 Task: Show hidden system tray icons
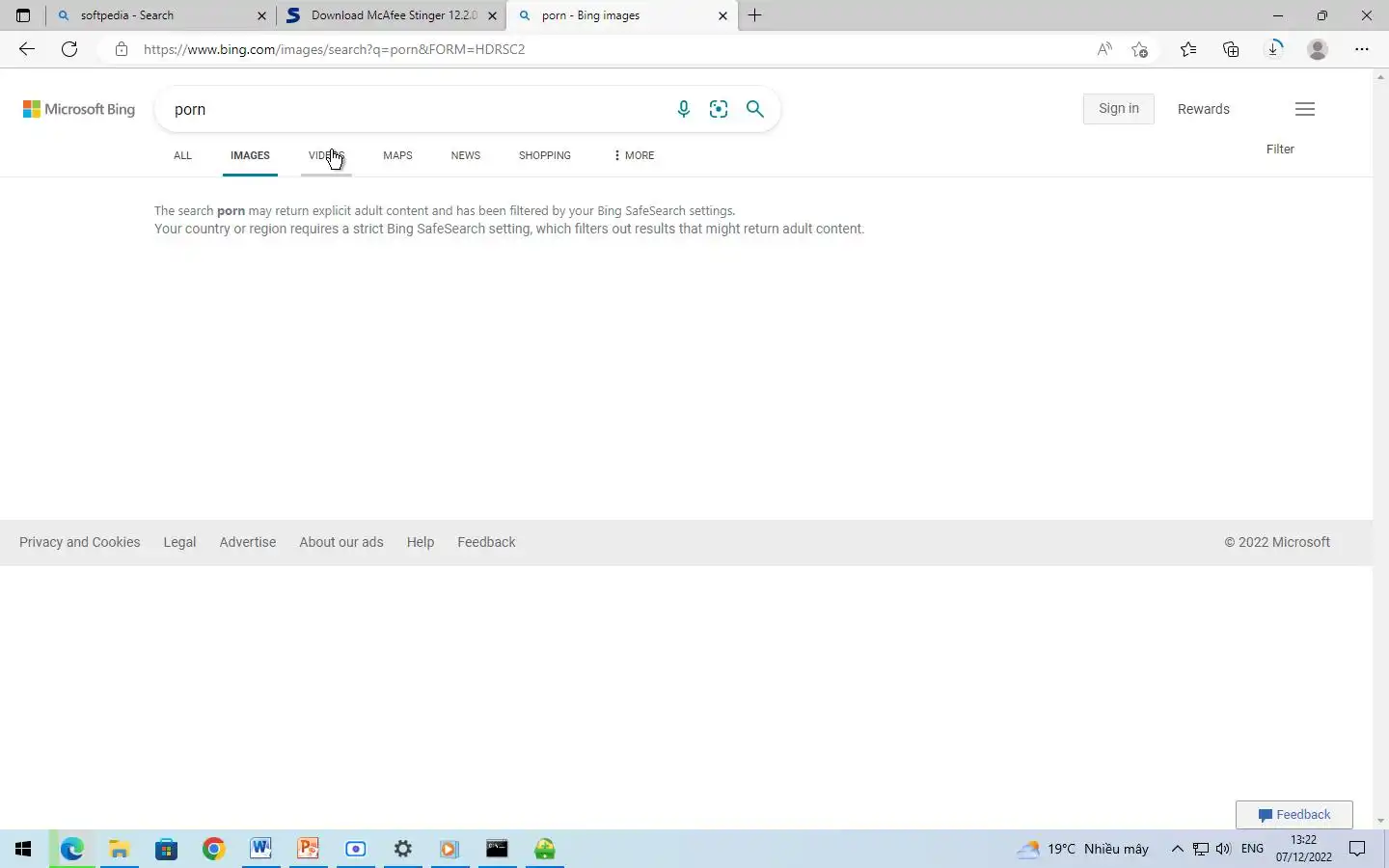tap(1177, 849)
